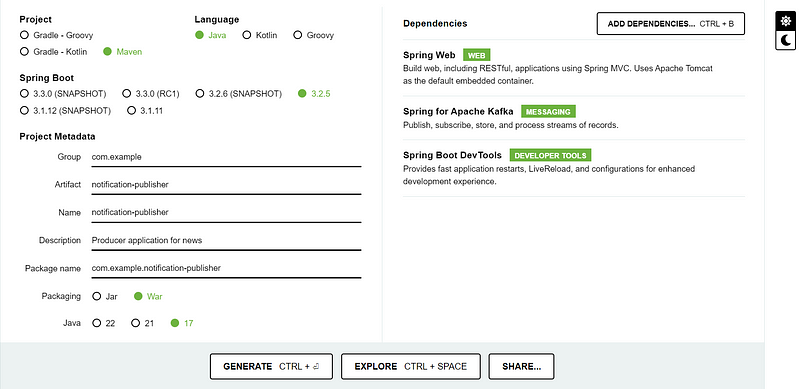Choose Java version 22
Screen dimensions: 800x389
[x=104, y=323]
